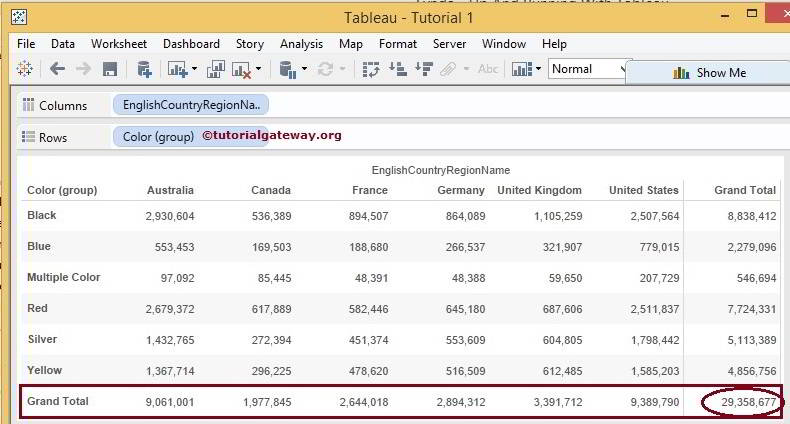The image size is (790, 424).
Task: Click the United States column header
Action: click(x=644, y=190)
